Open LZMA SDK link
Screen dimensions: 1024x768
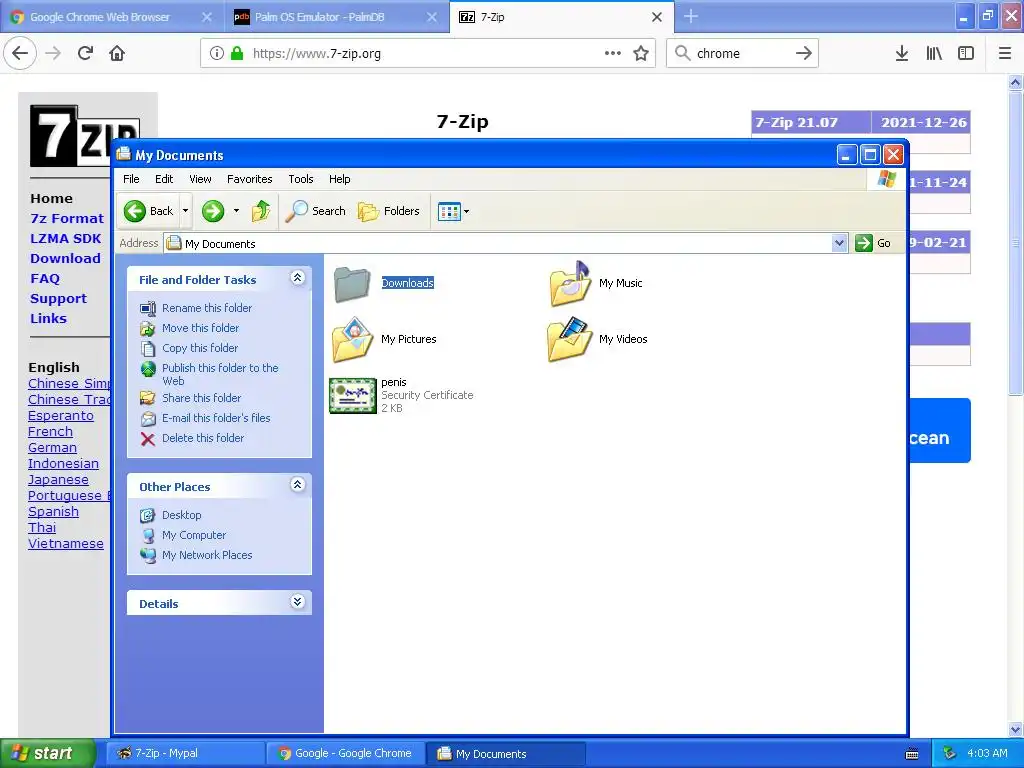(x=65, y=238)
